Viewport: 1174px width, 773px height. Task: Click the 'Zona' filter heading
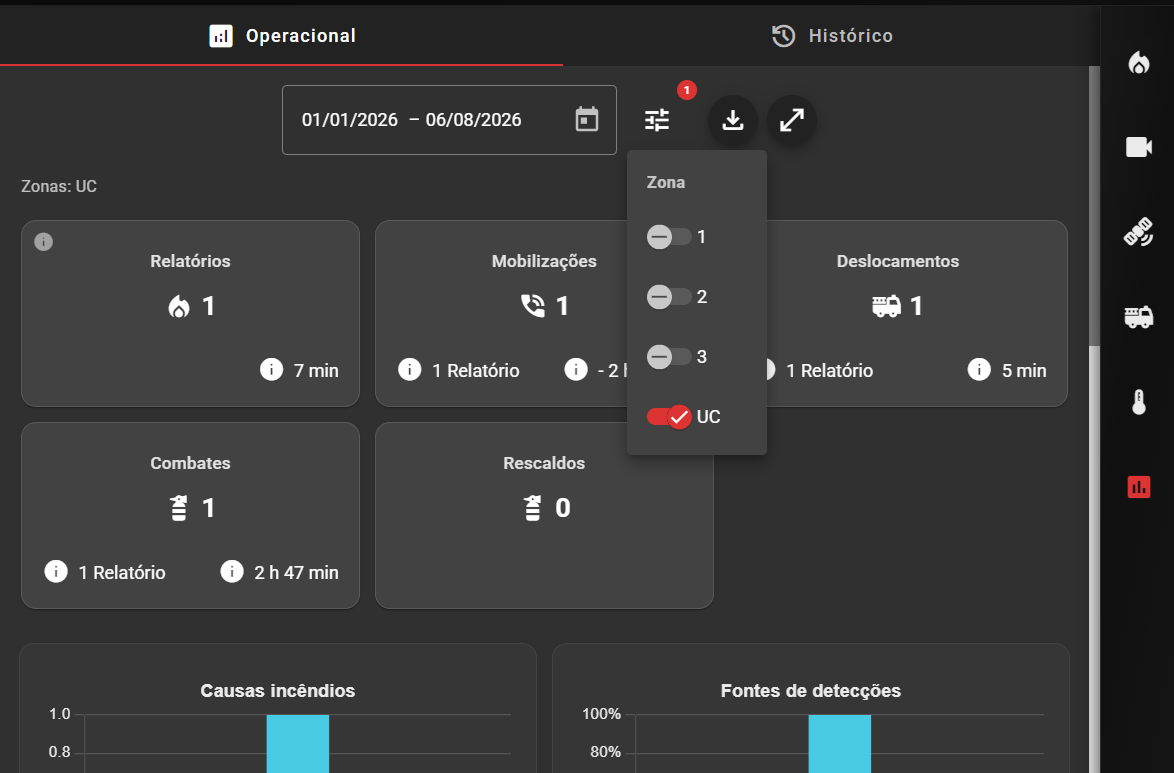[x=666, y=183]
